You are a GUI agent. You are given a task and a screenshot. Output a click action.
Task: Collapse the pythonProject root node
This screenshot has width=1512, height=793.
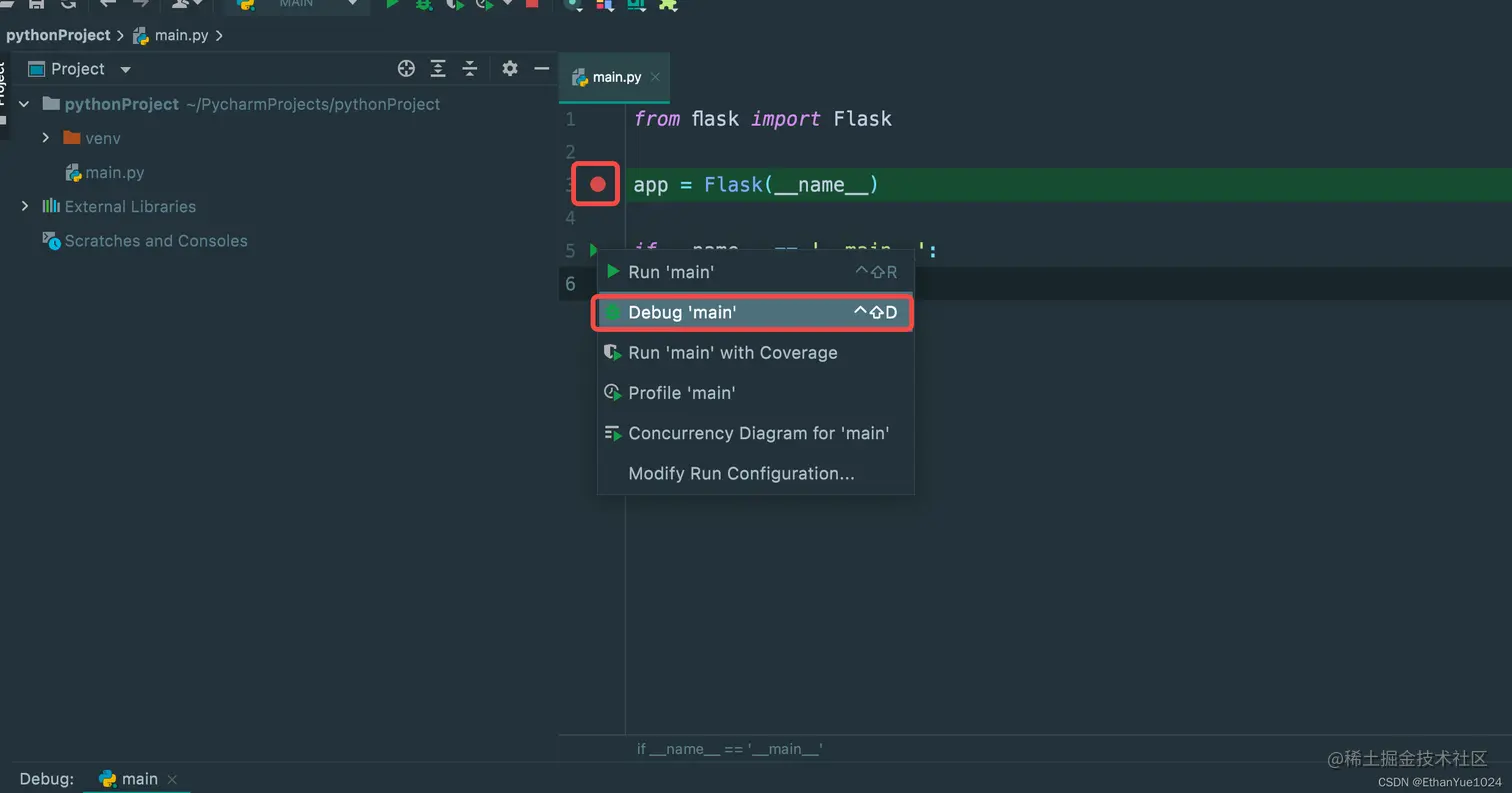coord(24,104)
